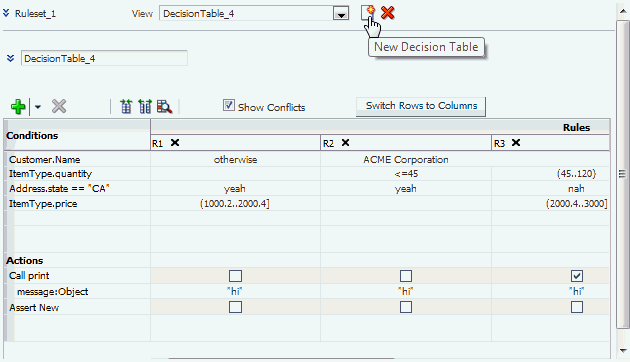Select the Customer.Name condition row
630x362 pixels.
point(45,160)
